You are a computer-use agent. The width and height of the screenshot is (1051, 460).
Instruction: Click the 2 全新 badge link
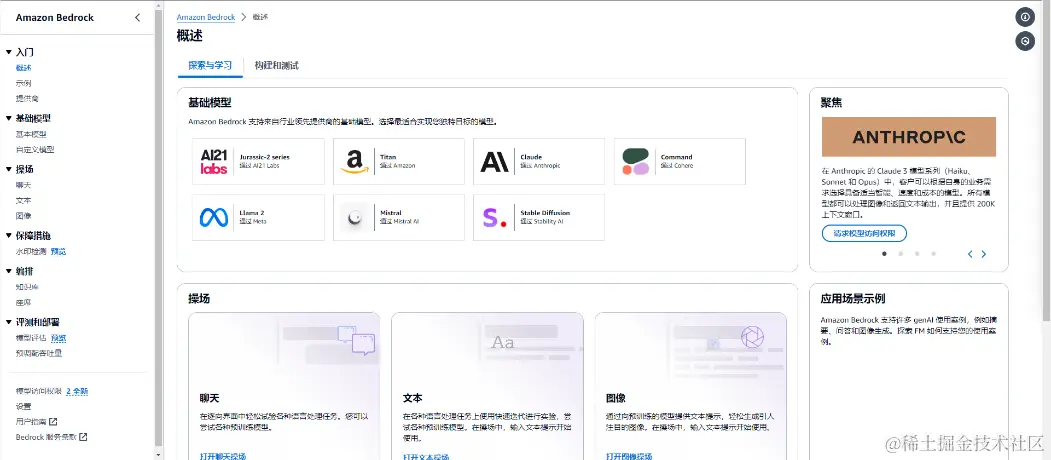click(77, 391)
